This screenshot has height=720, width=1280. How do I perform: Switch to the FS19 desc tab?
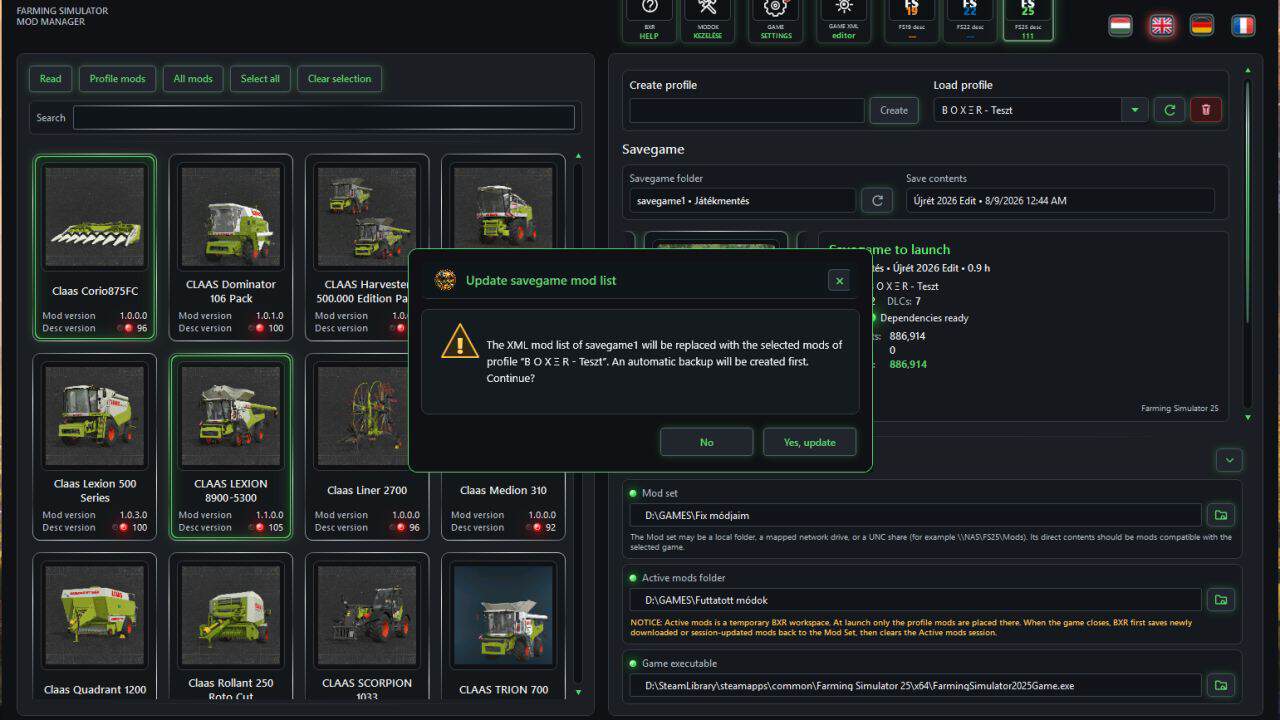[x=912, y=19]
